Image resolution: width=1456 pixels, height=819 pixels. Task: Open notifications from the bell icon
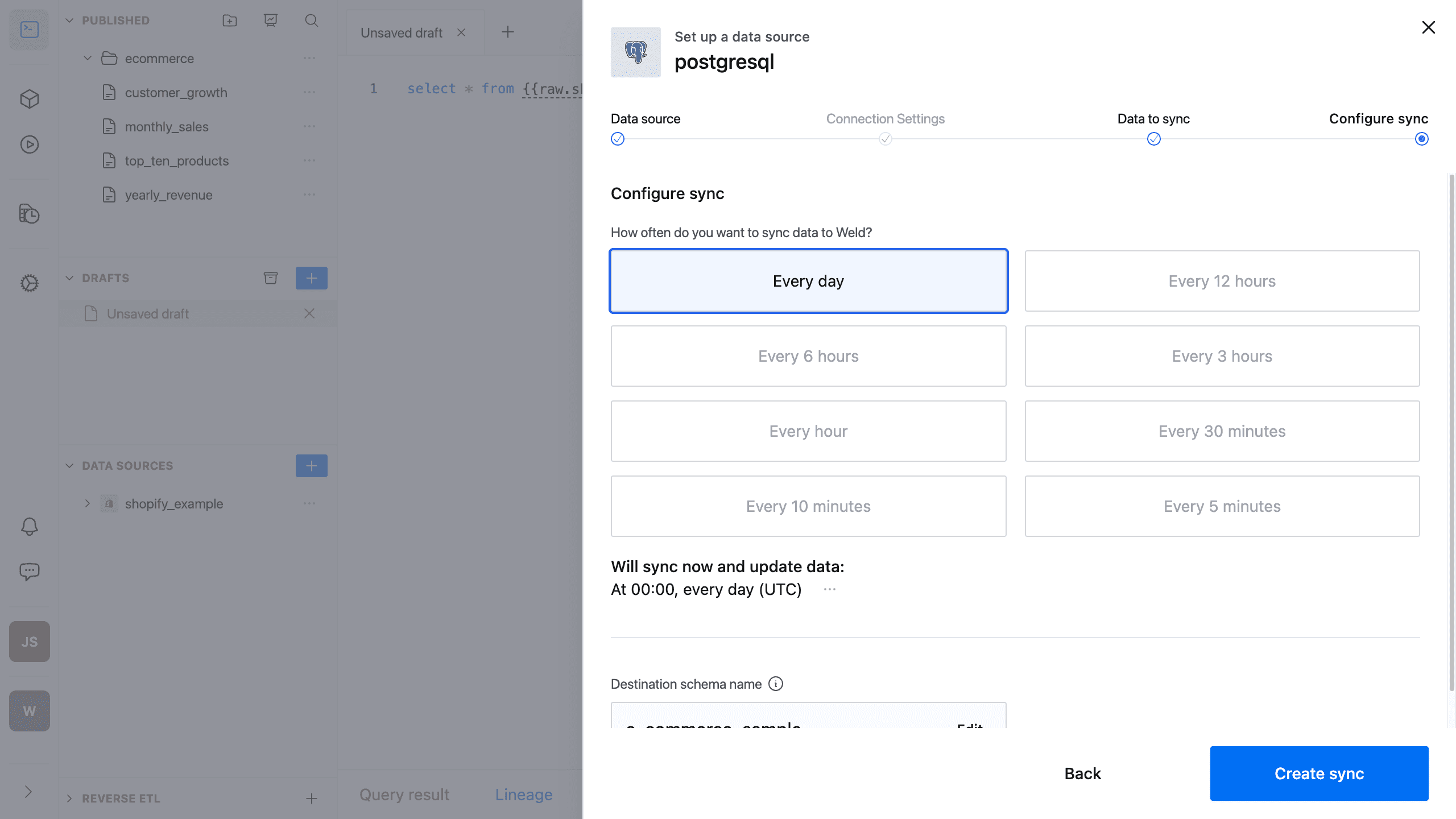coord(29,526)
